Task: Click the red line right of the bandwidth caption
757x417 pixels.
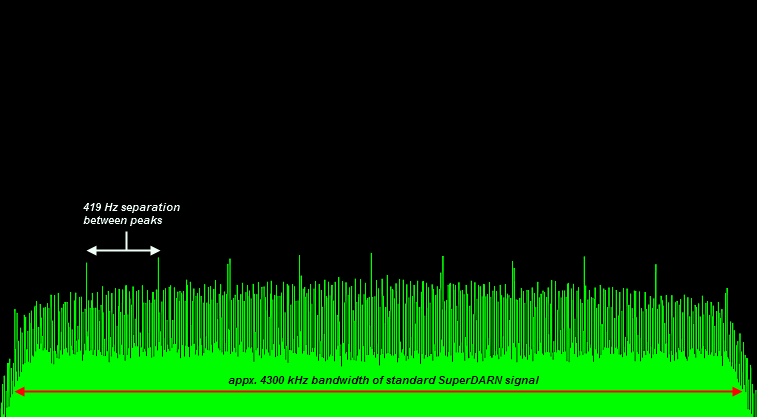Action: click(x=640, y=392)
